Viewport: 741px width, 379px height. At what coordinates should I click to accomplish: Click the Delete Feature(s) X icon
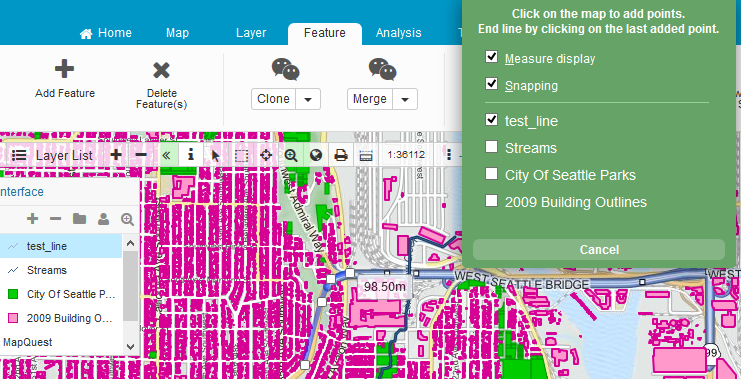coord(161,70)
